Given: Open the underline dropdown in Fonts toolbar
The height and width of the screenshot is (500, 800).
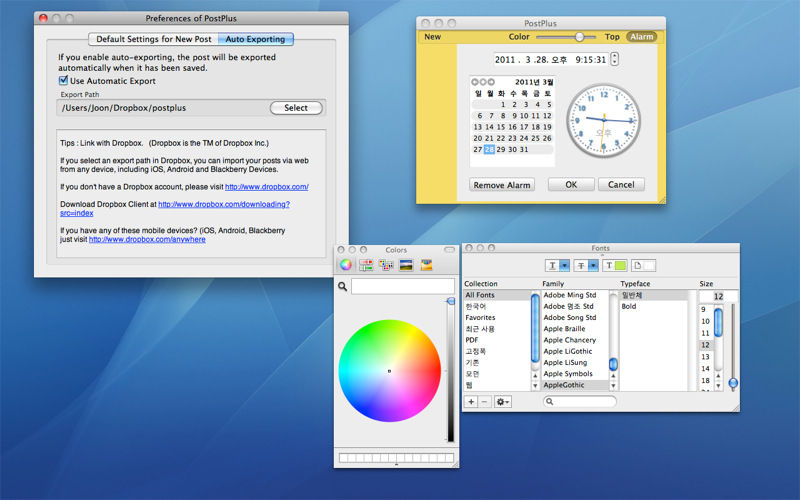Looking at the screenshot, I should click(564, 265).
